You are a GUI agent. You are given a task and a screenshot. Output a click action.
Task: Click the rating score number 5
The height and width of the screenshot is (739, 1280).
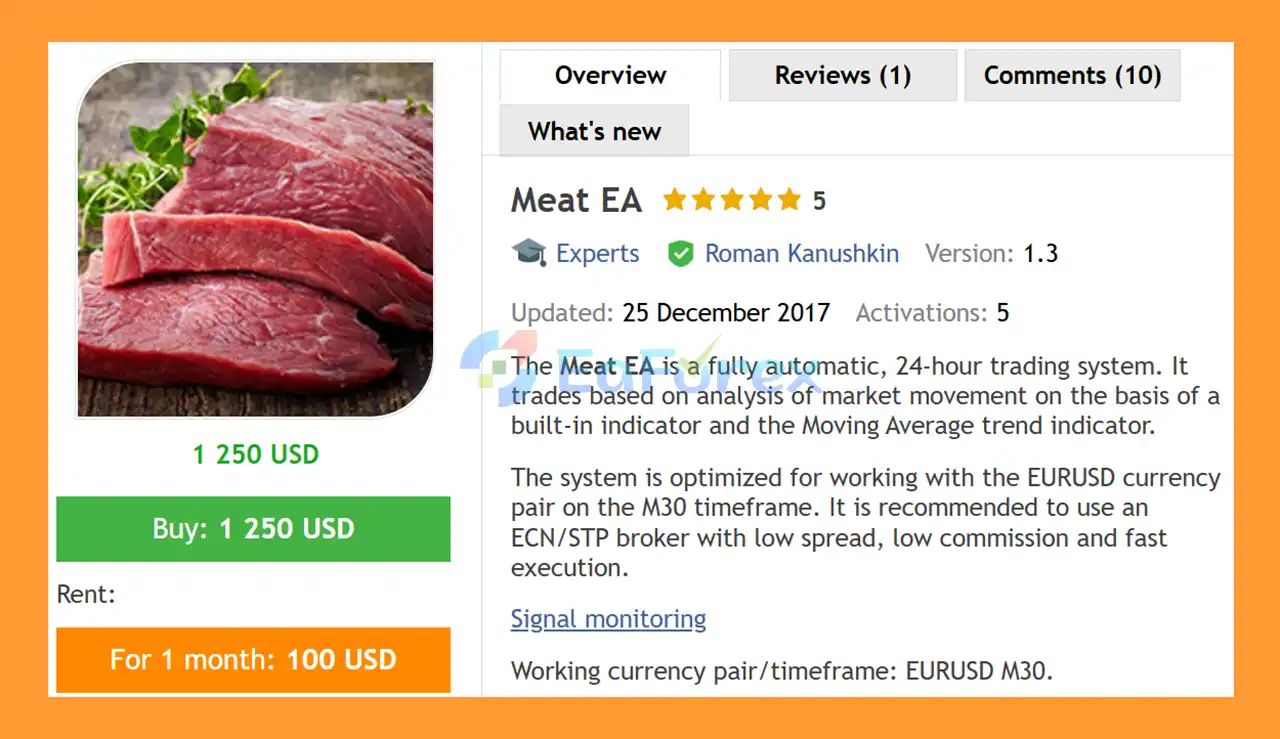click(818, 199)
